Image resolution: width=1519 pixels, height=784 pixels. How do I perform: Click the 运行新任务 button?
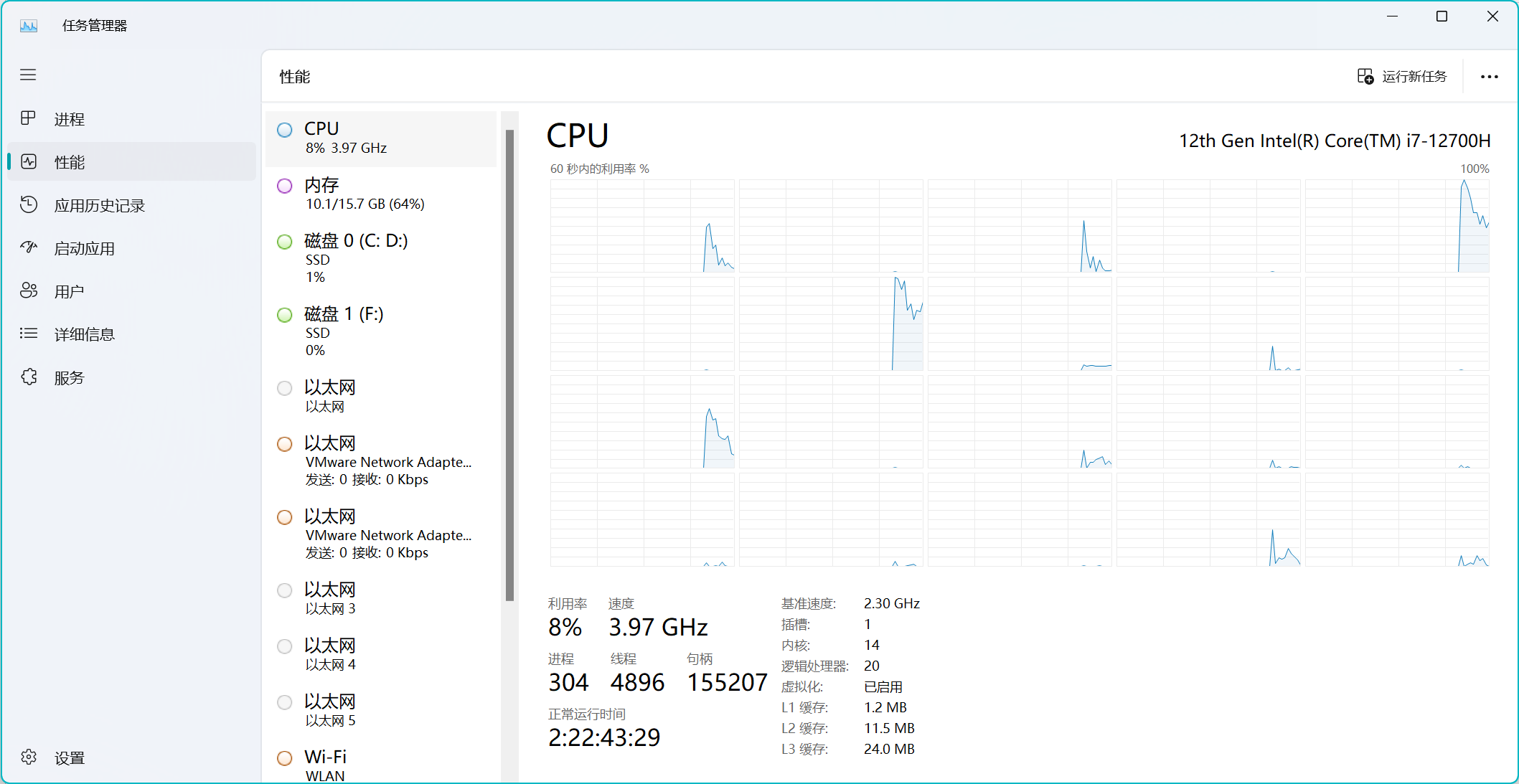tap(1402, 77)
